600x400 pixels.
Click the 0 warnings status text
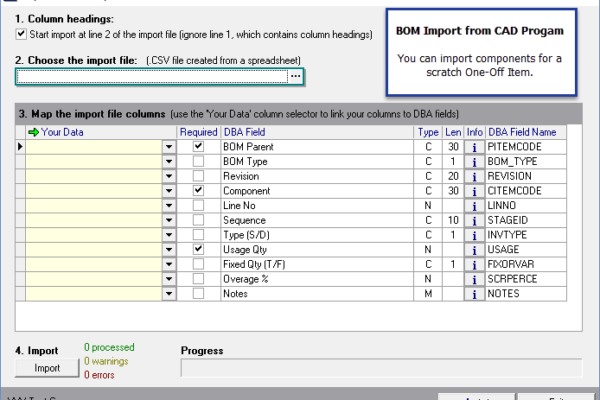click(x=106, y=361)
